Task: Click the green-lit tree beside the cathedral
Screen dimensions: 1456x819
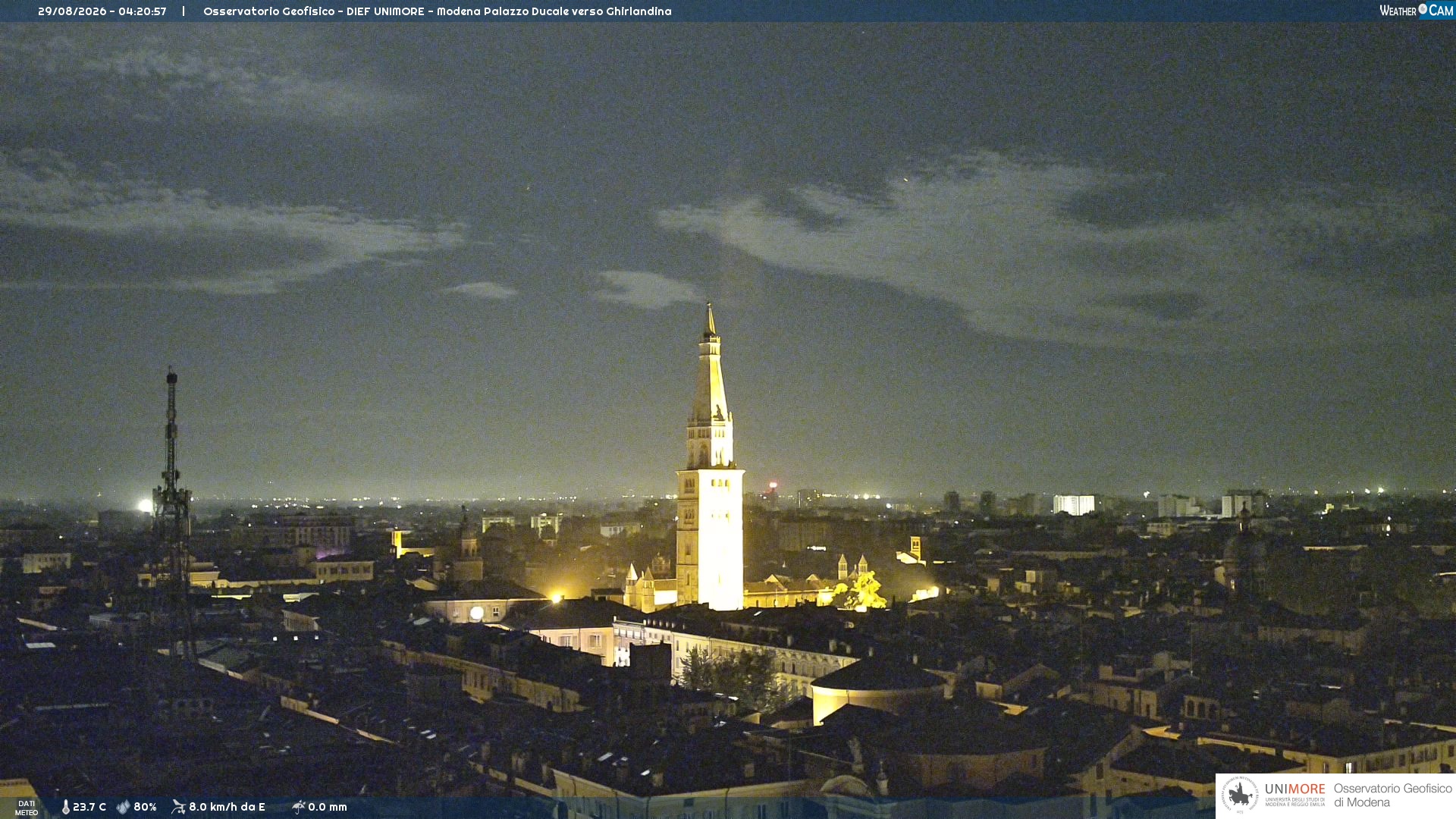Action: 861,592
